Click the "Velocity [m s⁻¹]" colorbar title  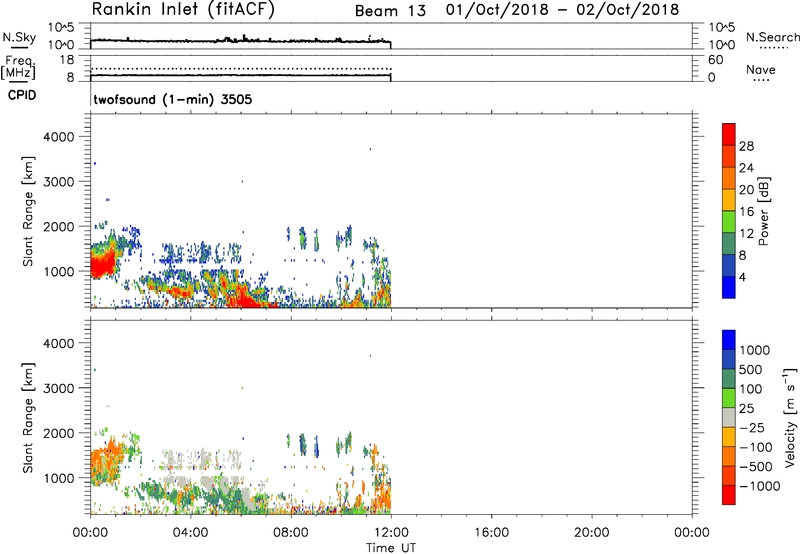tap(790, 417)
